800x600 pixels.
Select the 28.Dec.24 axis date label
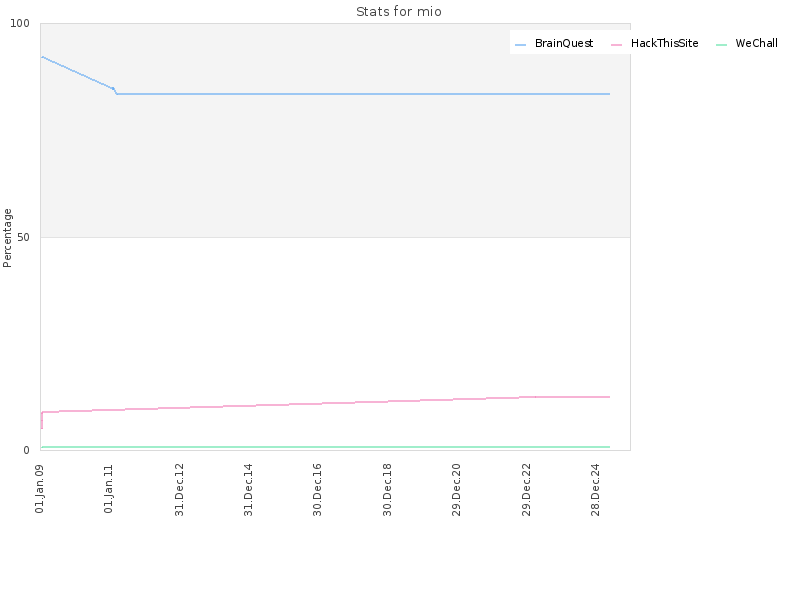point(595,489)
